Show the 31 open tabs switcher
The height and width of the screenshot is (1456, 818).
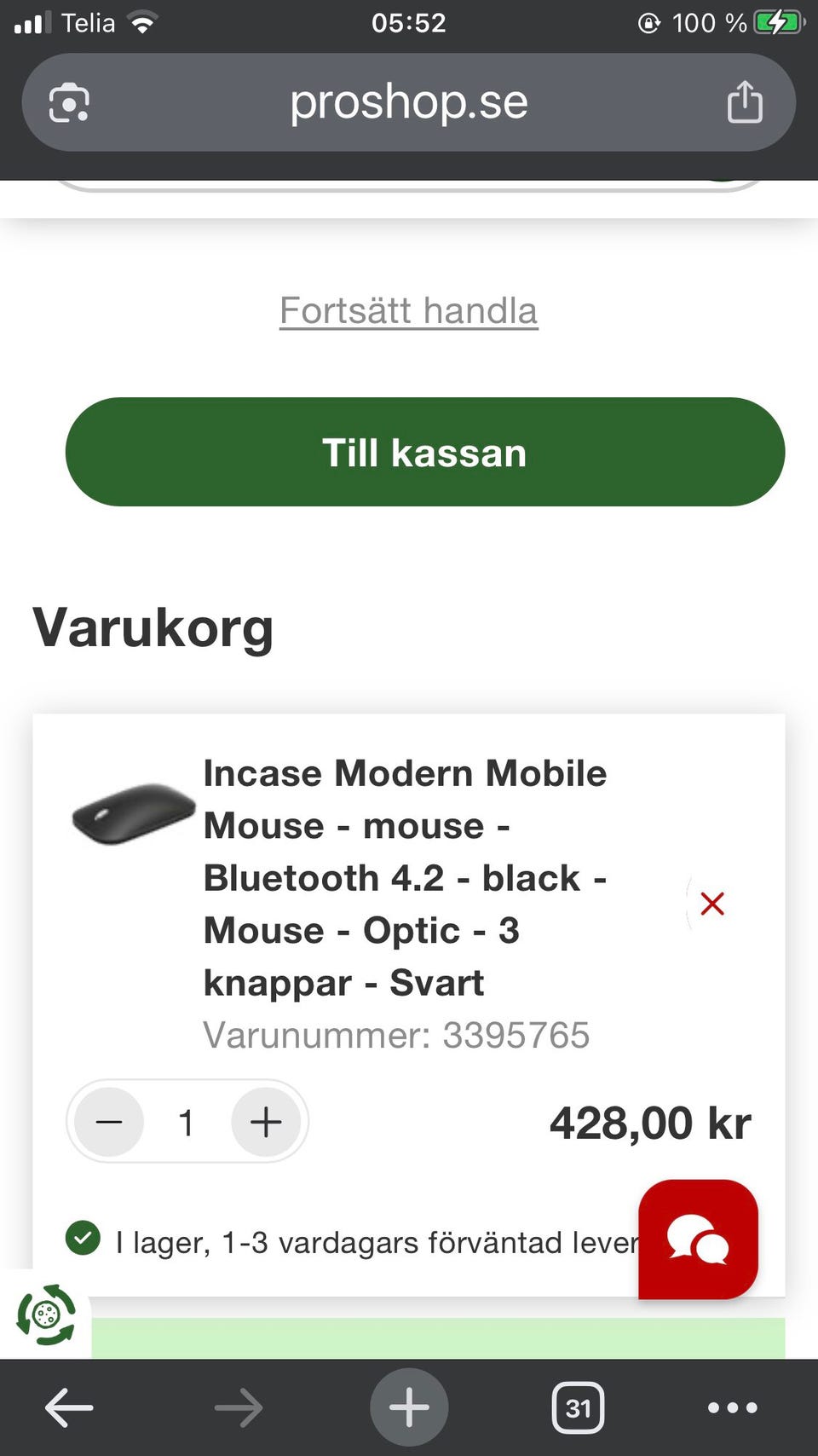pyautogui.click(x=578, y=1407)
